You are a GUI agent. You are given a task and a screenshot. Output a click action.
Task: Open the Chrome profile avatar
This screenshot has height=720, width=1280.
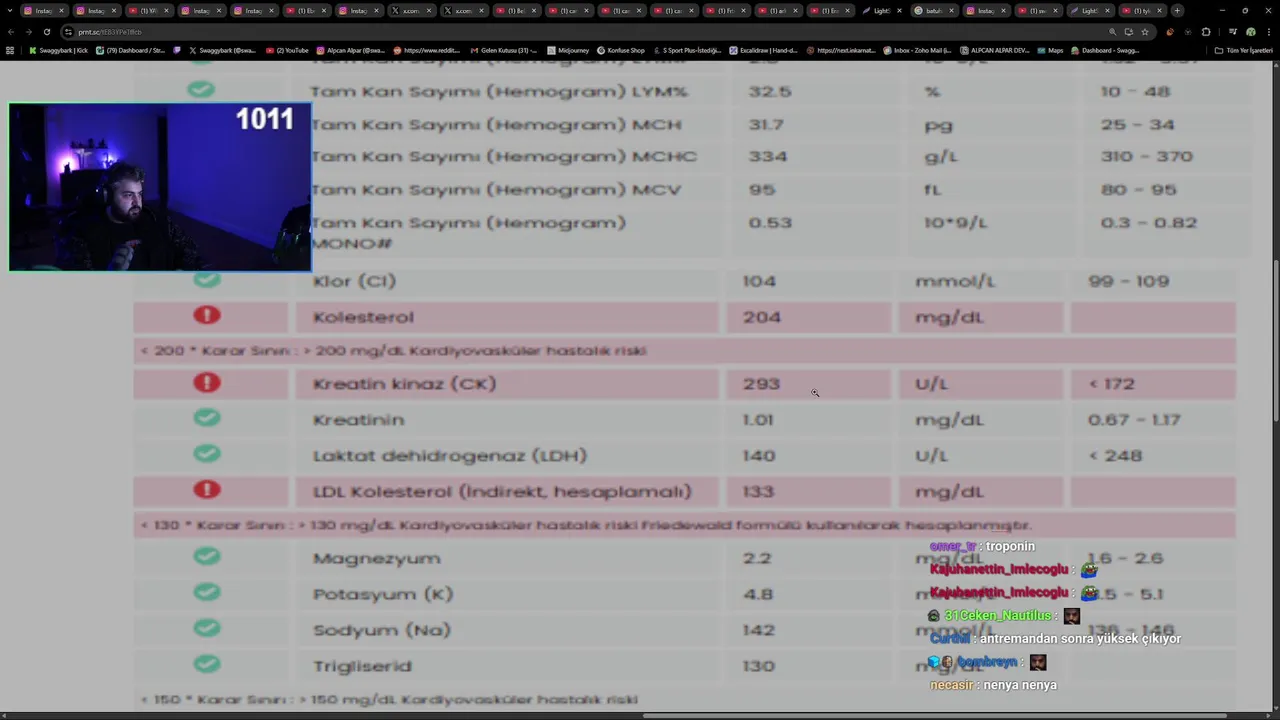pos(1250,31)
